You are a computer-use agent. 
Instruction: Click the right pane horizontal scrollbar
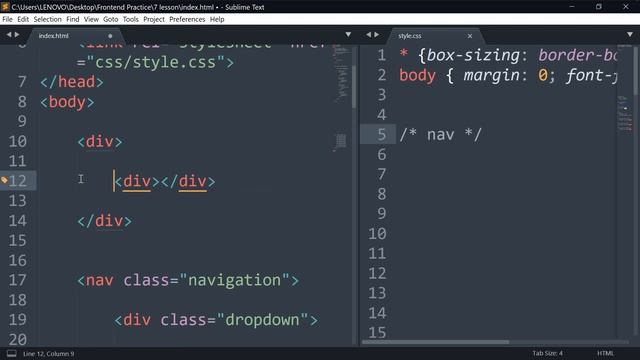tap(436, 342)
